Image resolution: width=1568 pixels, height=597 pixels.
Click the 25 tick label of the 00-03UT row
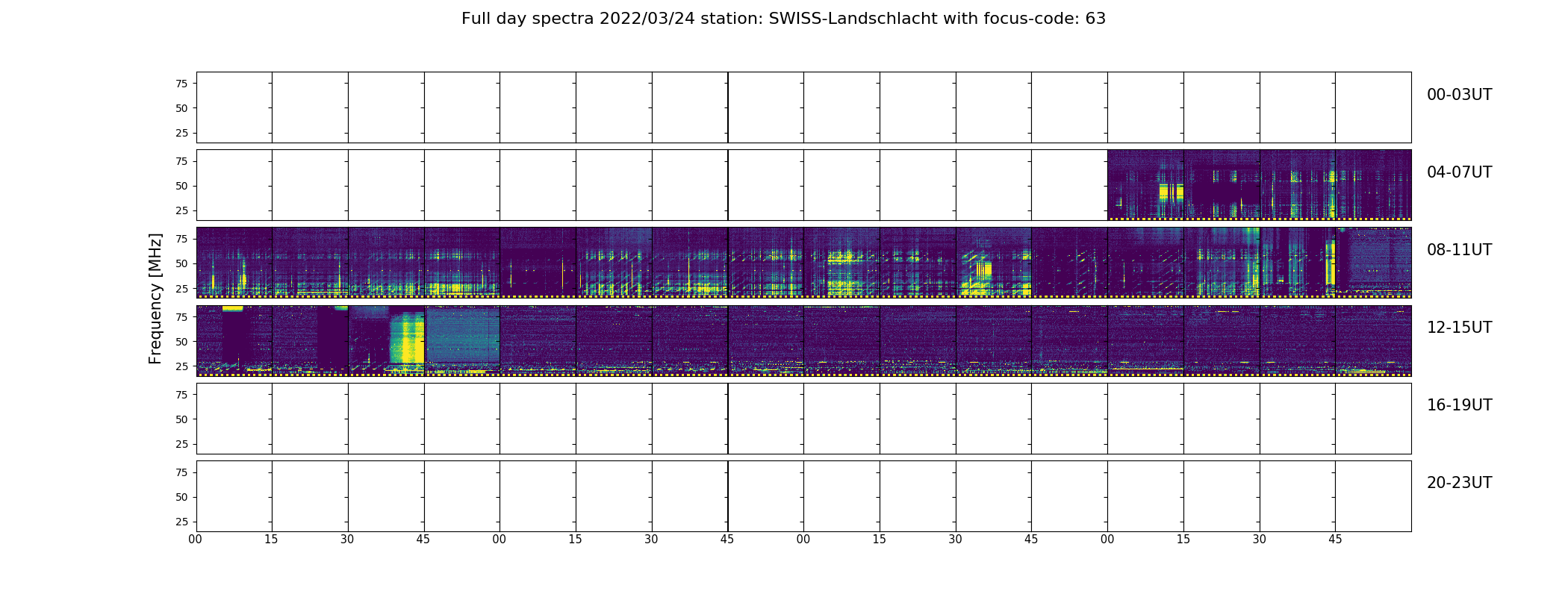[x=181, y=133]
